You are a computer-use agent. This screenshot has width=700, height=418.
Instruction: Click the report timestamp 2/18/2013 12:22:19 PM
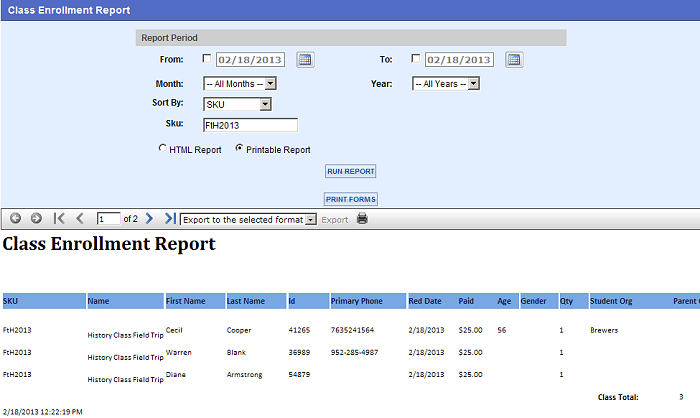coord(42,412)
